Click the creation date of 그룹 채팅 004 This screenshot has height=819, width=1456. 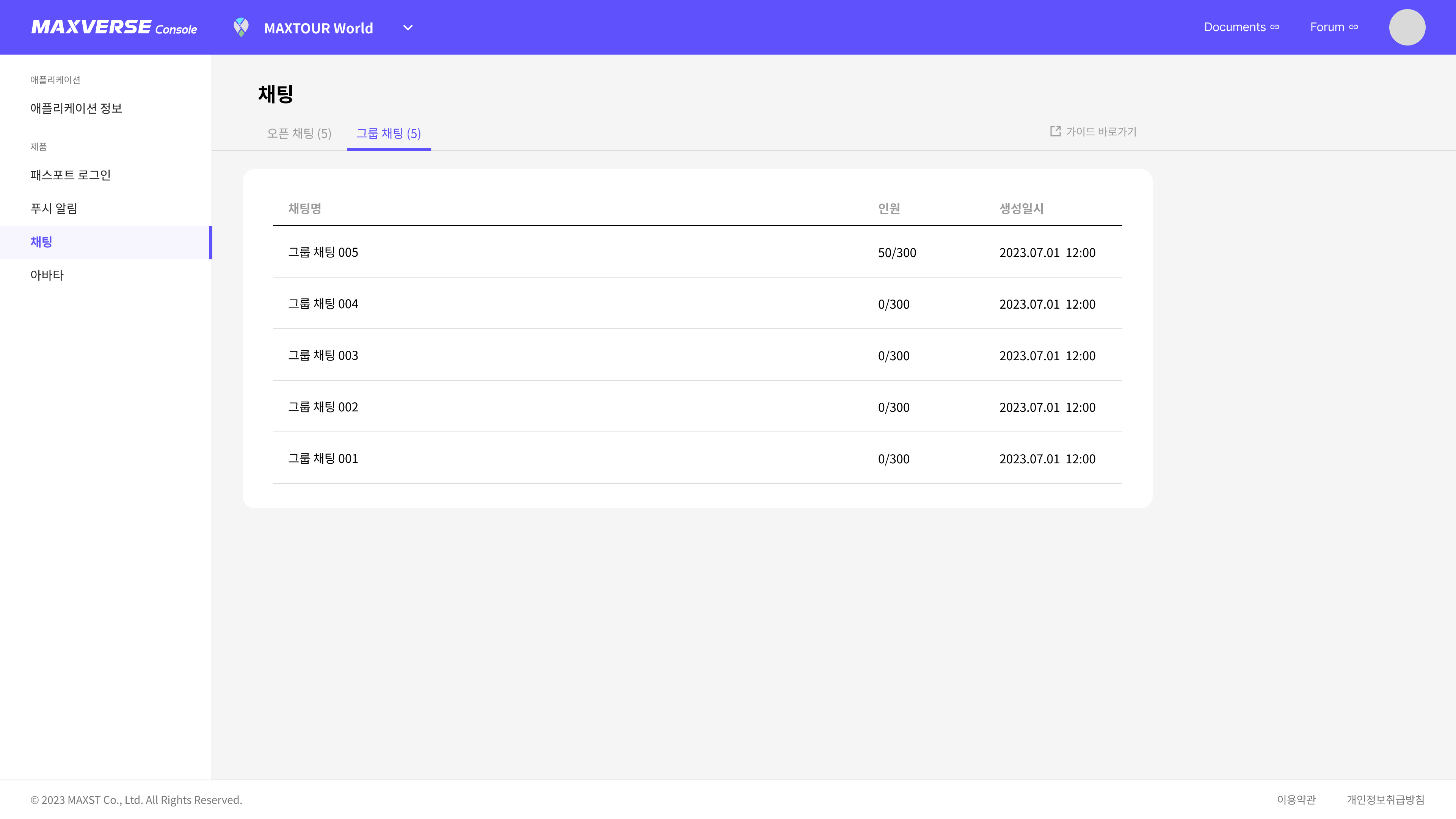pyautogui.click(x=1047, y=304)
